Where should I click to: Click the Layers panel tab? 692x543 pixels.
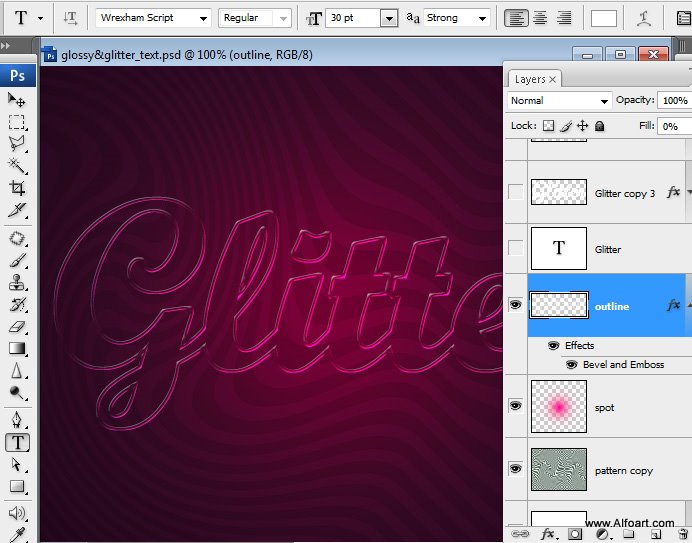click(x=532, y=79)
